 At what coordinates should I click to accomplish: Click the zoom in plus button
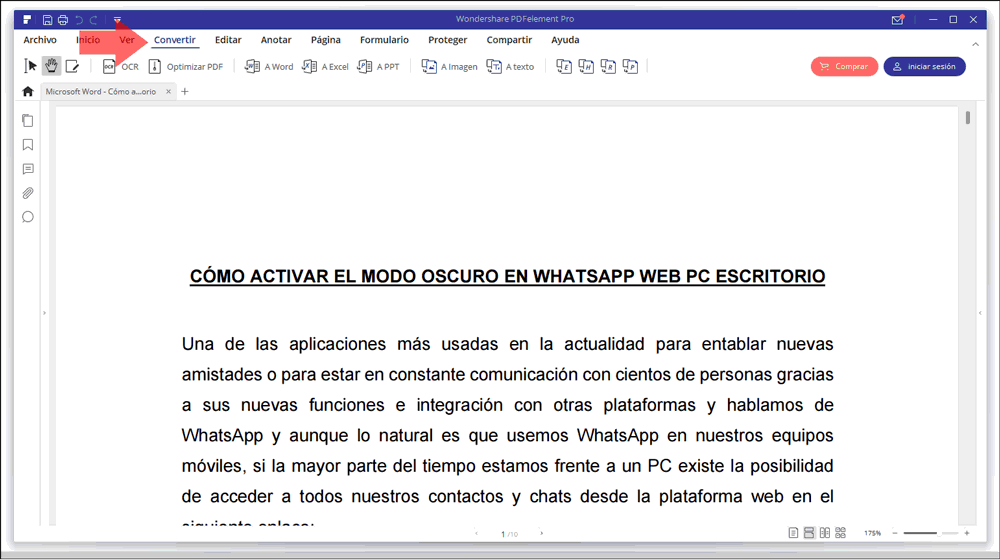pos(967,533)
